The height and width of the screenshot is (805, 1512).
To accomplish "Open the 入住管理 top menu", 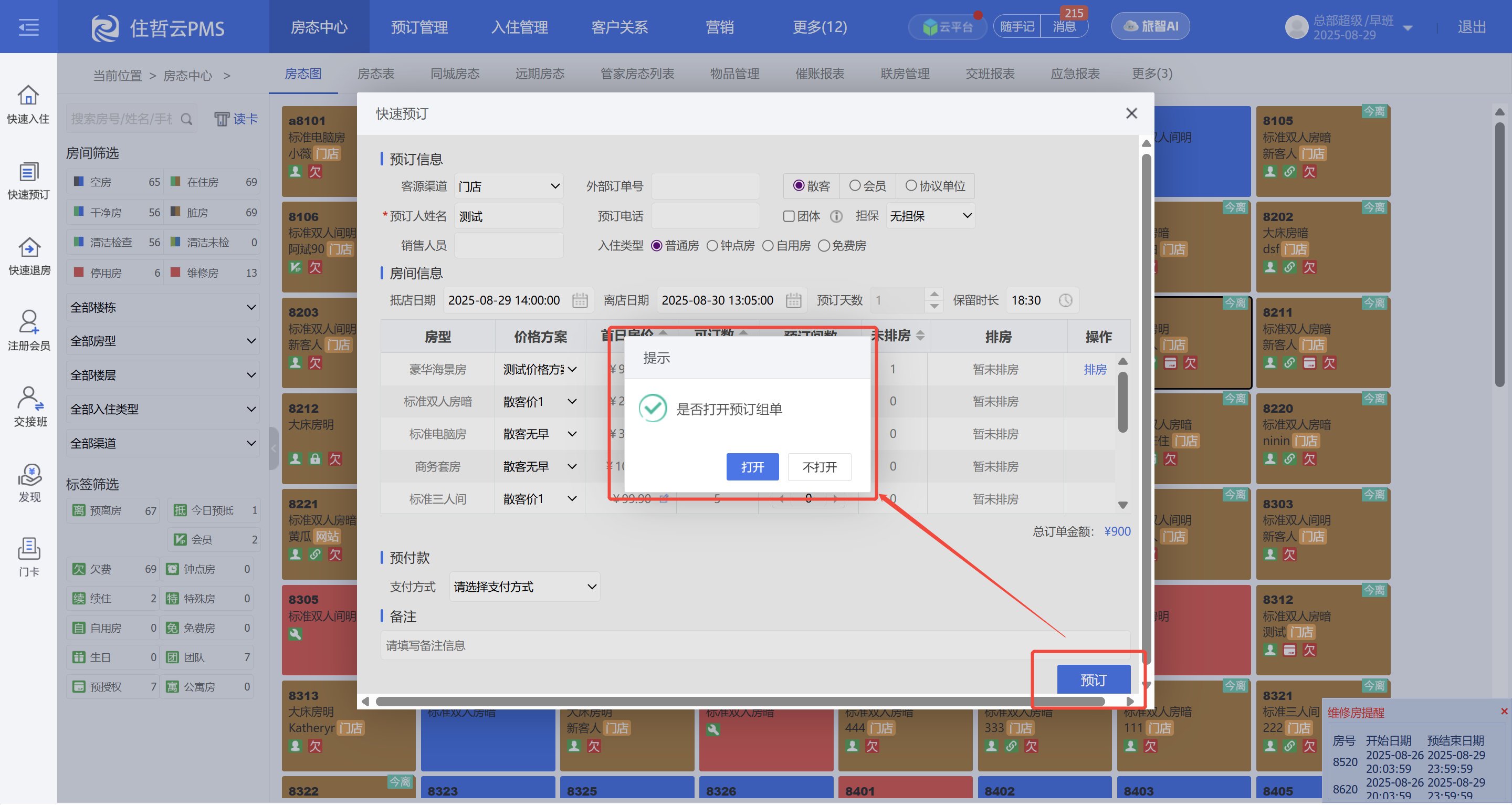I will (519, 27).
